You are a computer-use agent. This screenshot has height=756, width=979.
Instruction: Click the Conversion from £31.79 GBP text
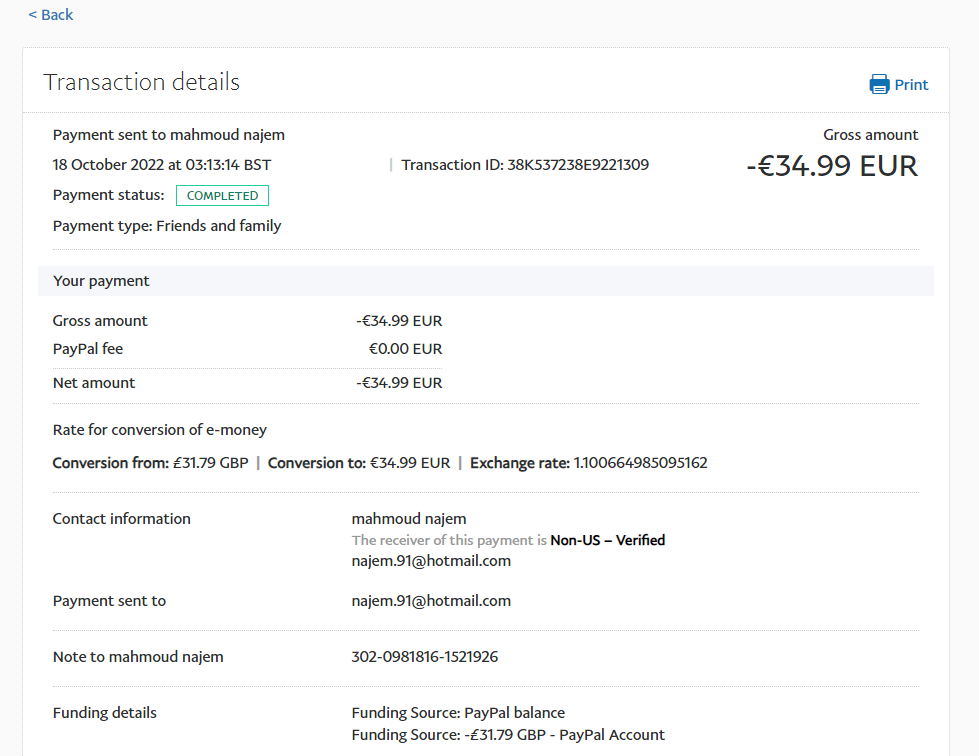pos(150,463)
